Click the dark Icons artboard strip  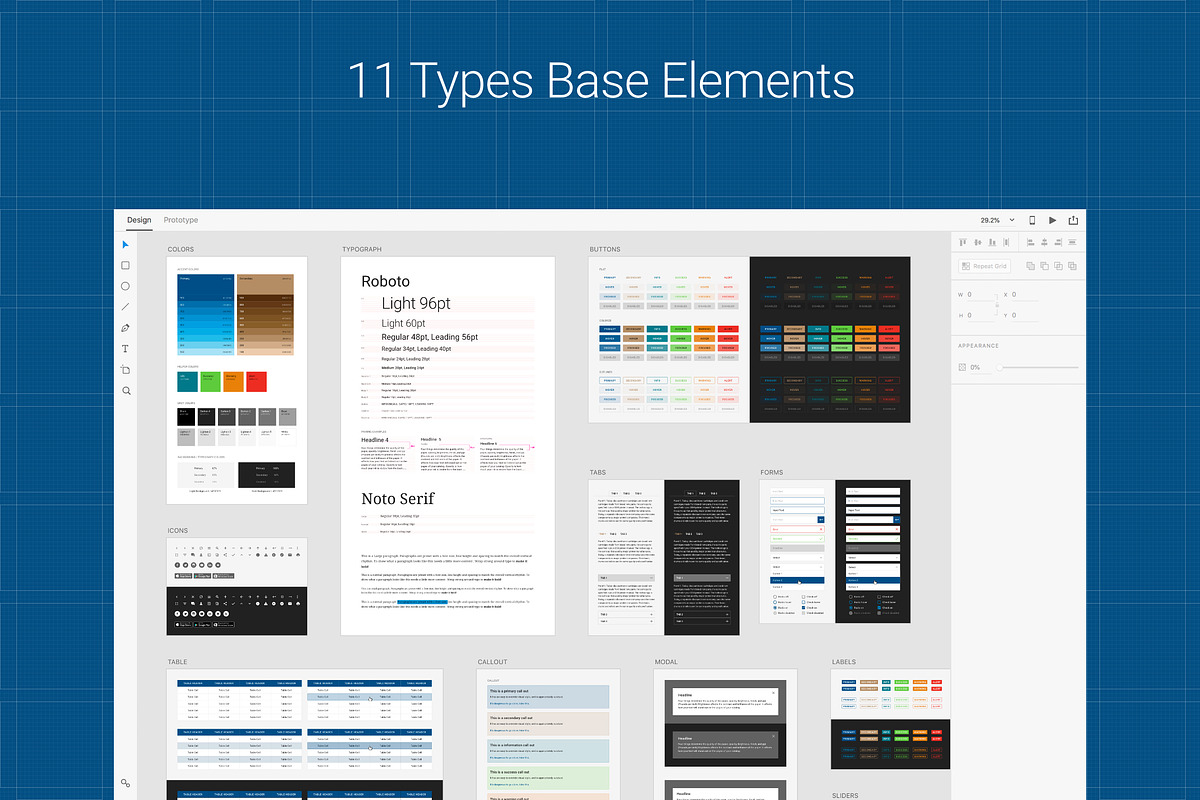(x=237, y=610)
